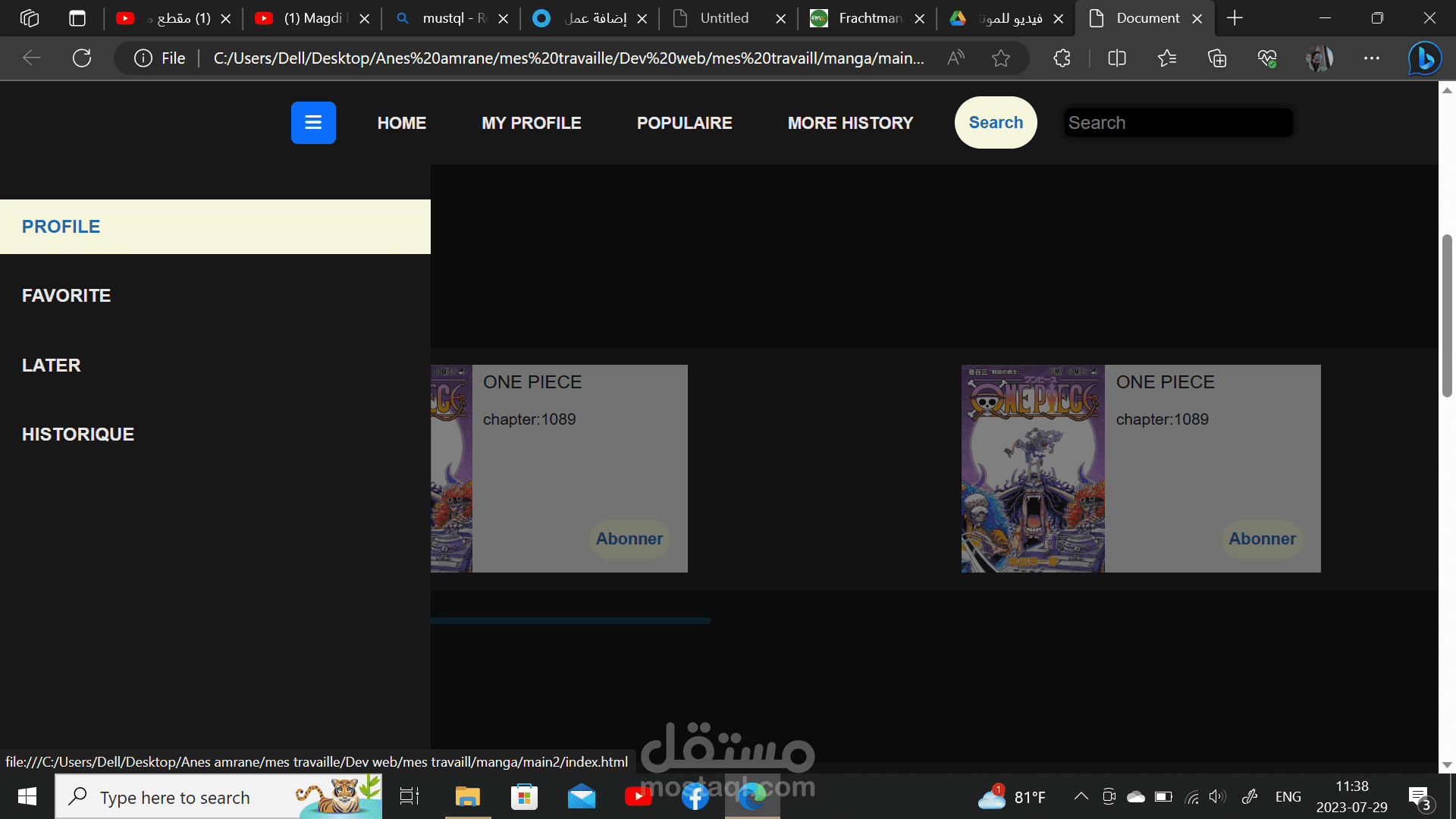Open the browser Extensions menu
The height and width of the screenshot is (819, 1456).
coord(1062,58)
